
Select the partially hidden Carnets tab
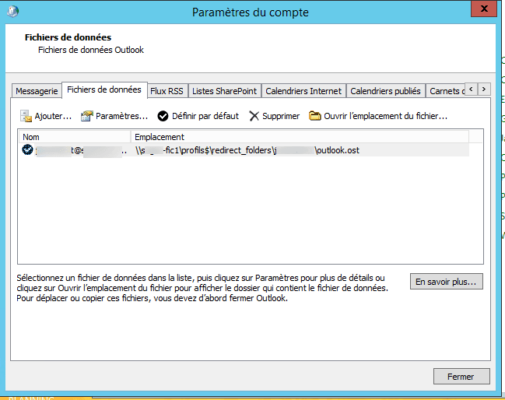[x=445, y=91]
